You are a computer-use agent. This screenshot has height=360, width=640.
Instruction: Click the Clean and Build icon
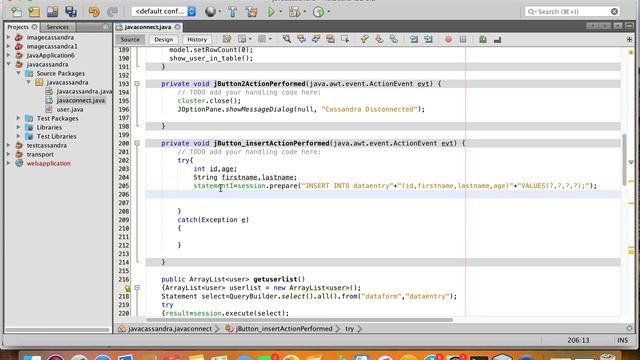click(251, 12)
